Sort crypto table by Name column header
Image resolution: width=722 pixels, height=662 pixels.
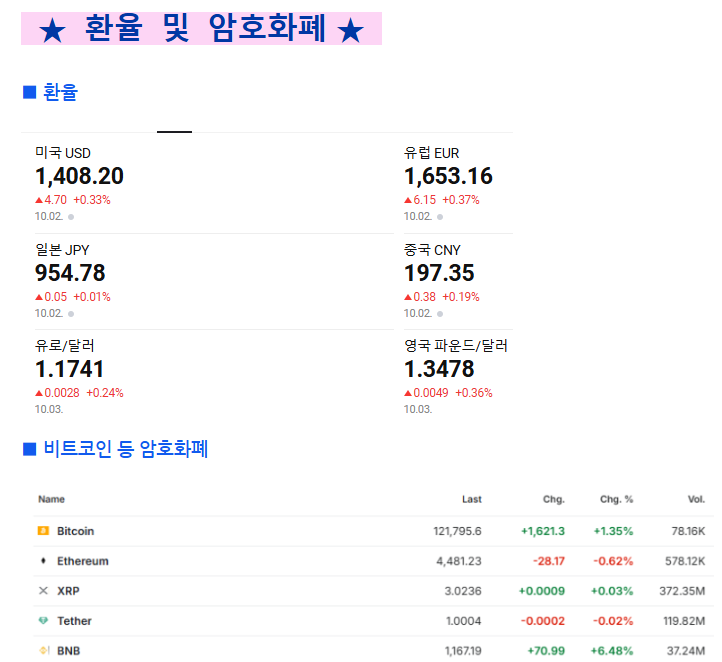point(51,499)
